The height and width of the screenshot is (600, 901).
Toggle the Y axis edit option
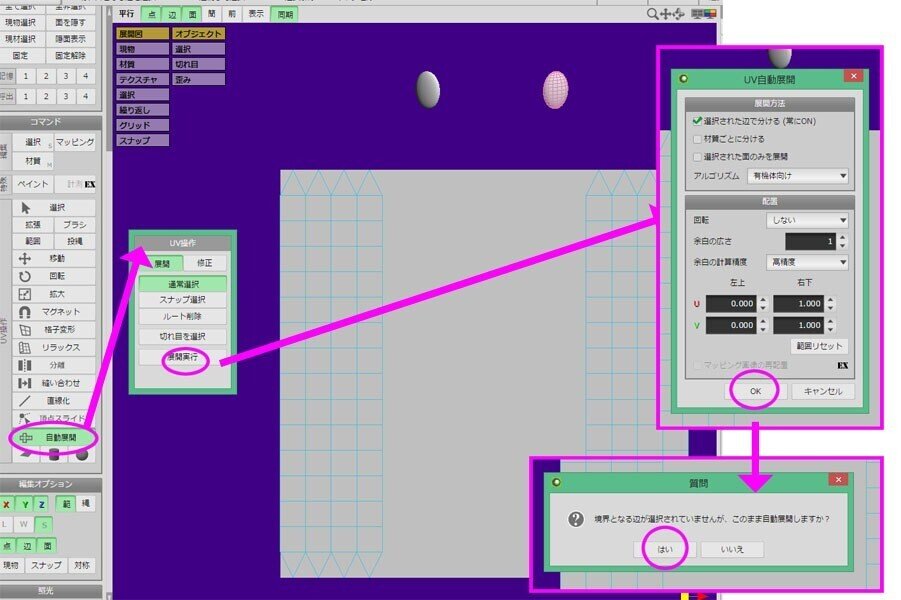click(25, 505)
